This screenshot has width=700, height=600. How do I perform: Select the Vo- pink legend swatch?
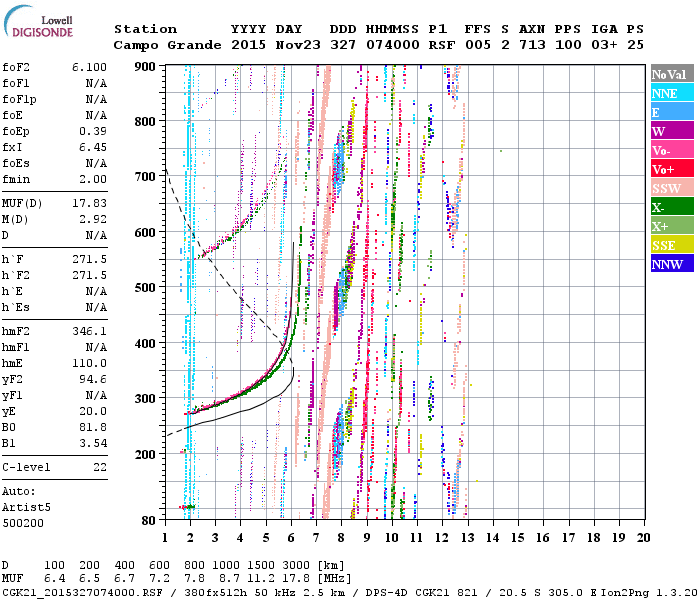(672, 150)
